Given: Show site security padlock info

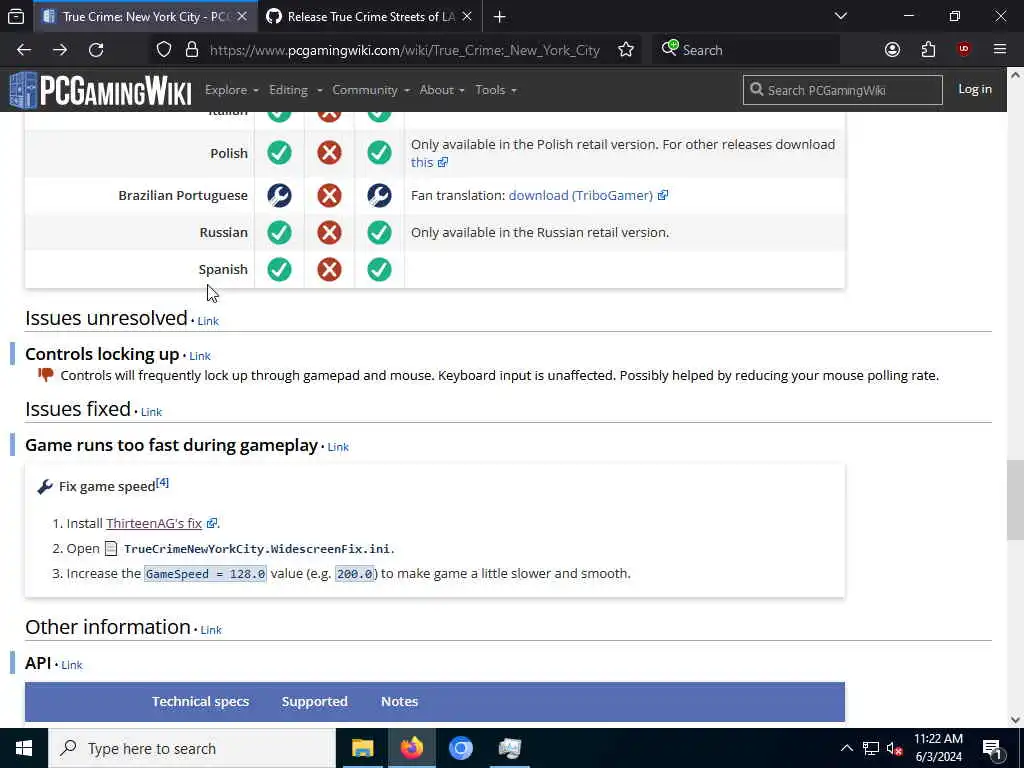Looking at the screenshot, I should coord(192,50).
